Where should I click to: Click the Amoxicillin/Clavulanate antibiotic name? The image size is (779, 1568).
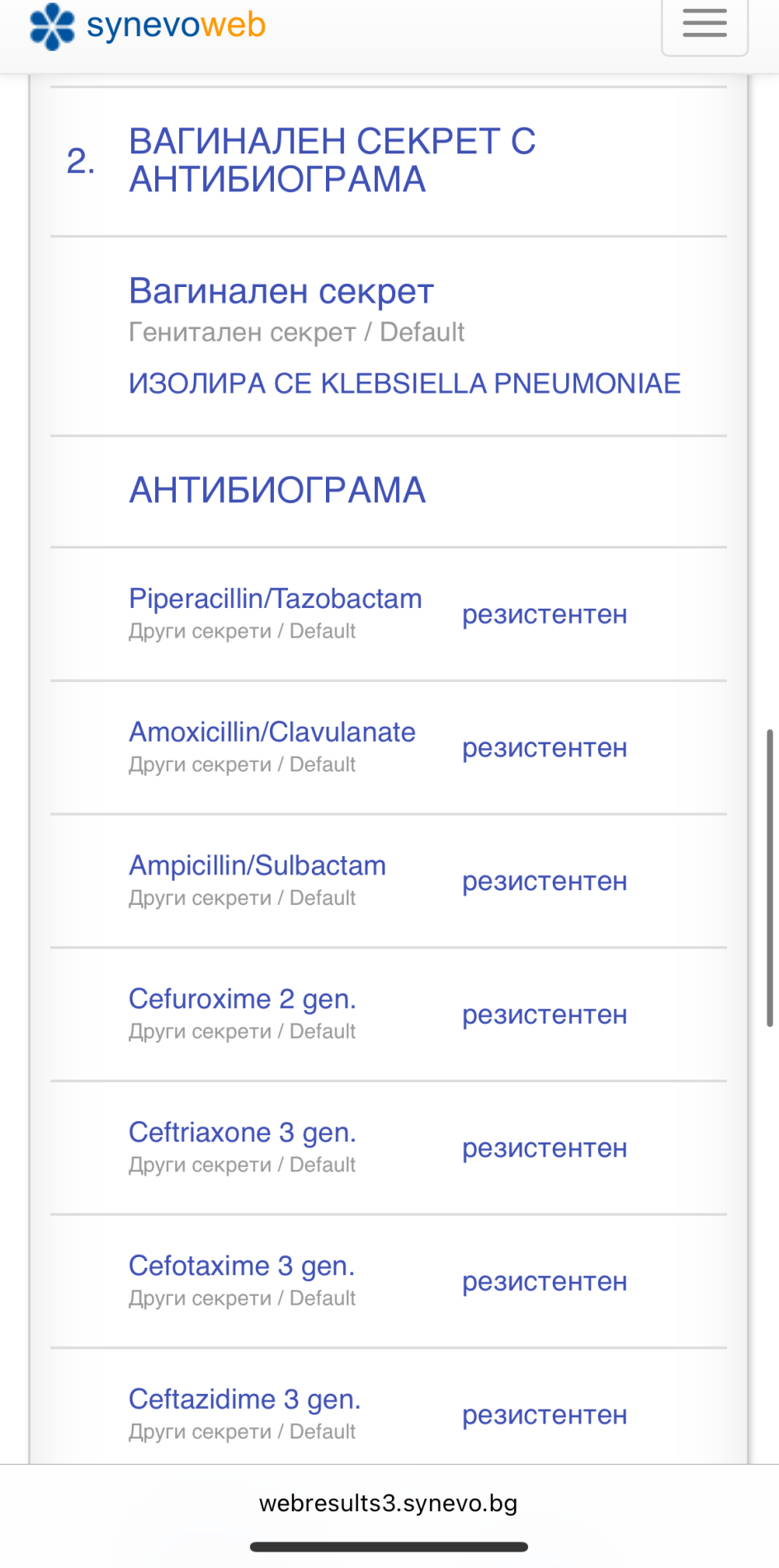coord(271,732)
